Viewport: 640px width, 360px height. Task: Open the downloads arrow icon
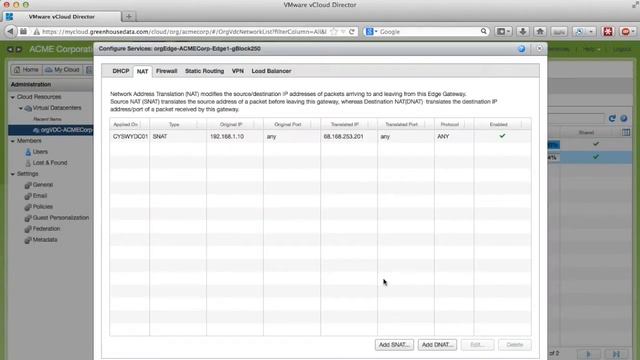pos(522,31)
